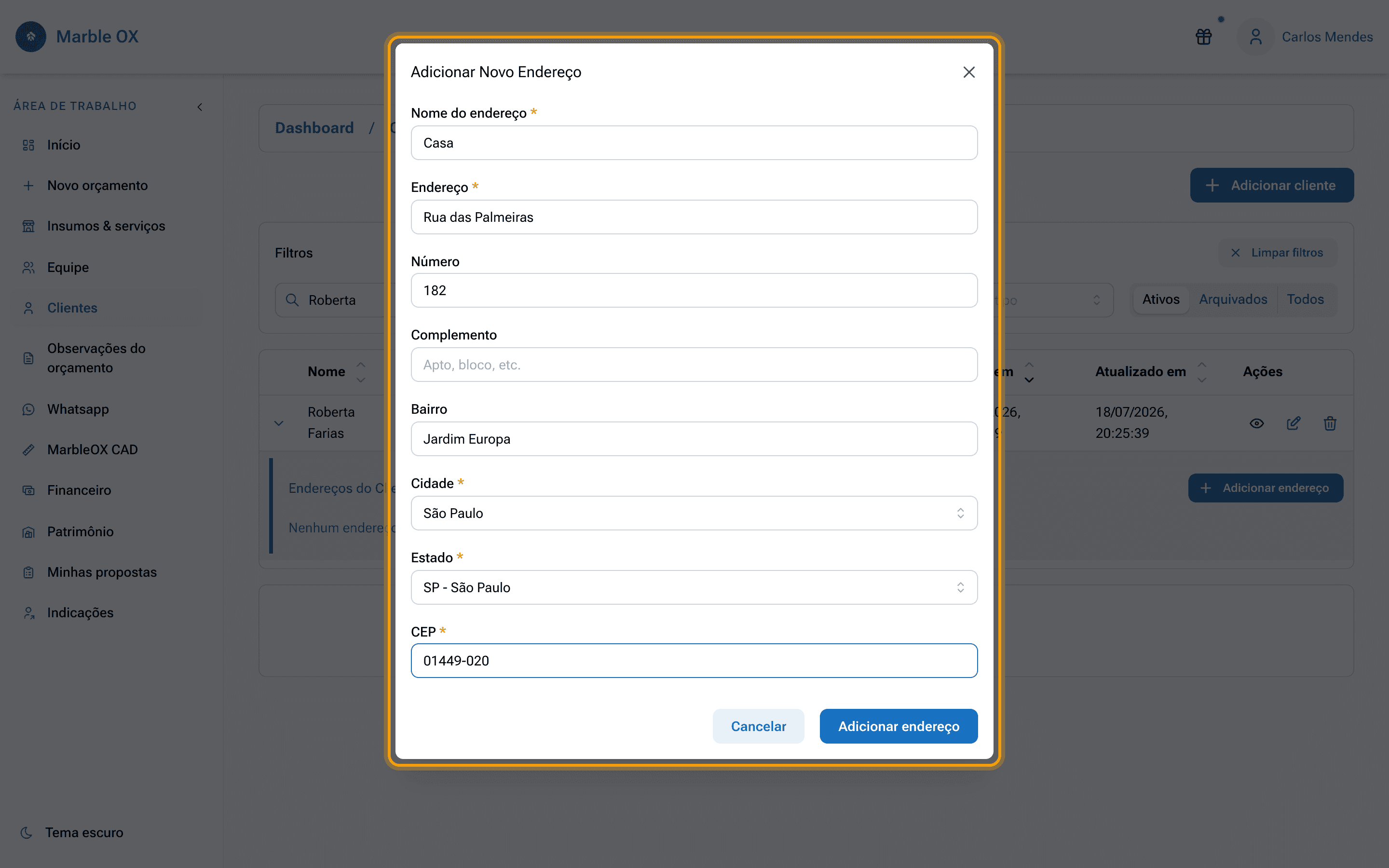Viewport: 1389px width, 868px height.
Task: Click the Roberta search filter box
Action: [333, 300]
